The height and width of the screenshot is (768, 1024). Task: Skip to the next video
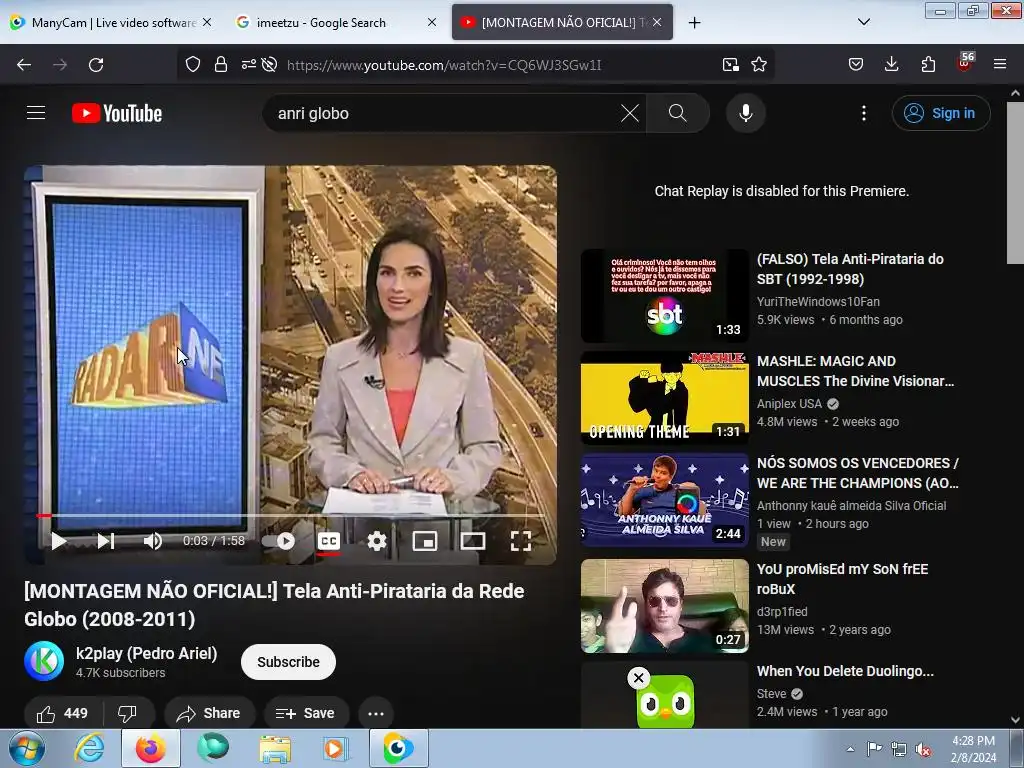[106, 541]
